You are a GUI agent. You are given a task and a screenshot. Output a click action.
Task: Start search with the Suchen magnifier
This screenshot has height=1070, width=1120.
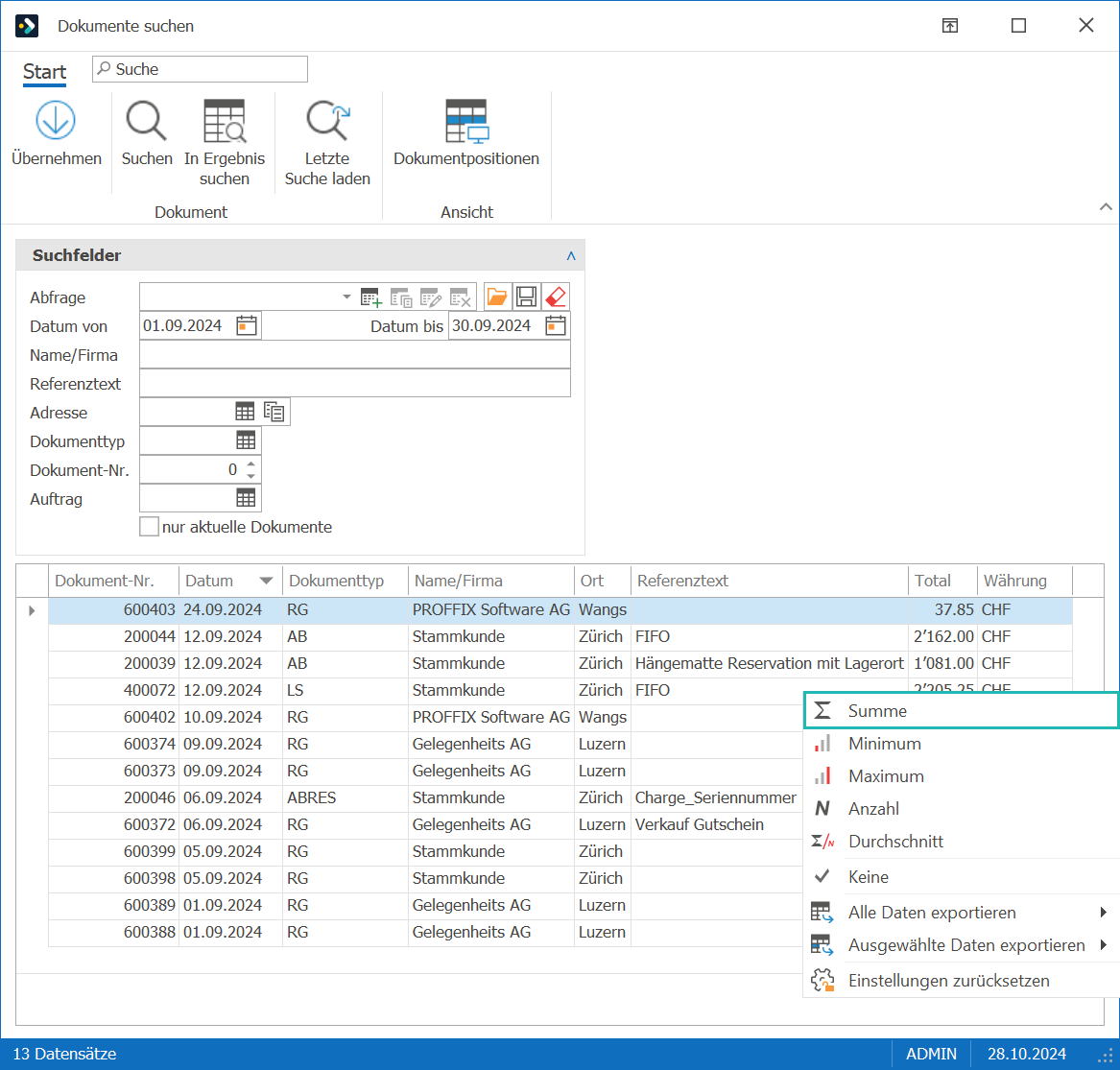(147, 120)
